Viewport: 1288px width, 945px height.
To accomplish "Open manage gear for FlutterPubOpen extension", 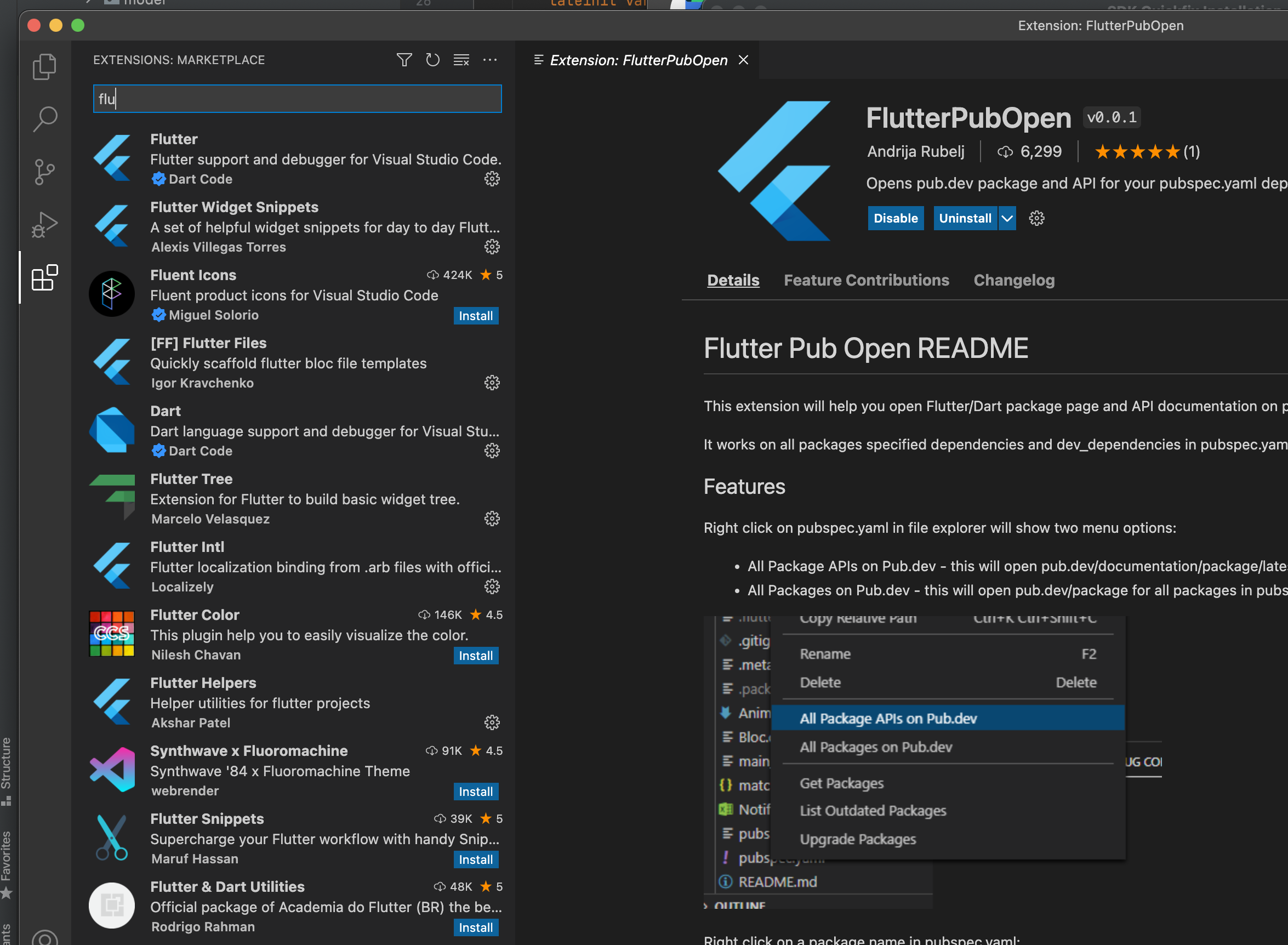I will pos(1036,219).
